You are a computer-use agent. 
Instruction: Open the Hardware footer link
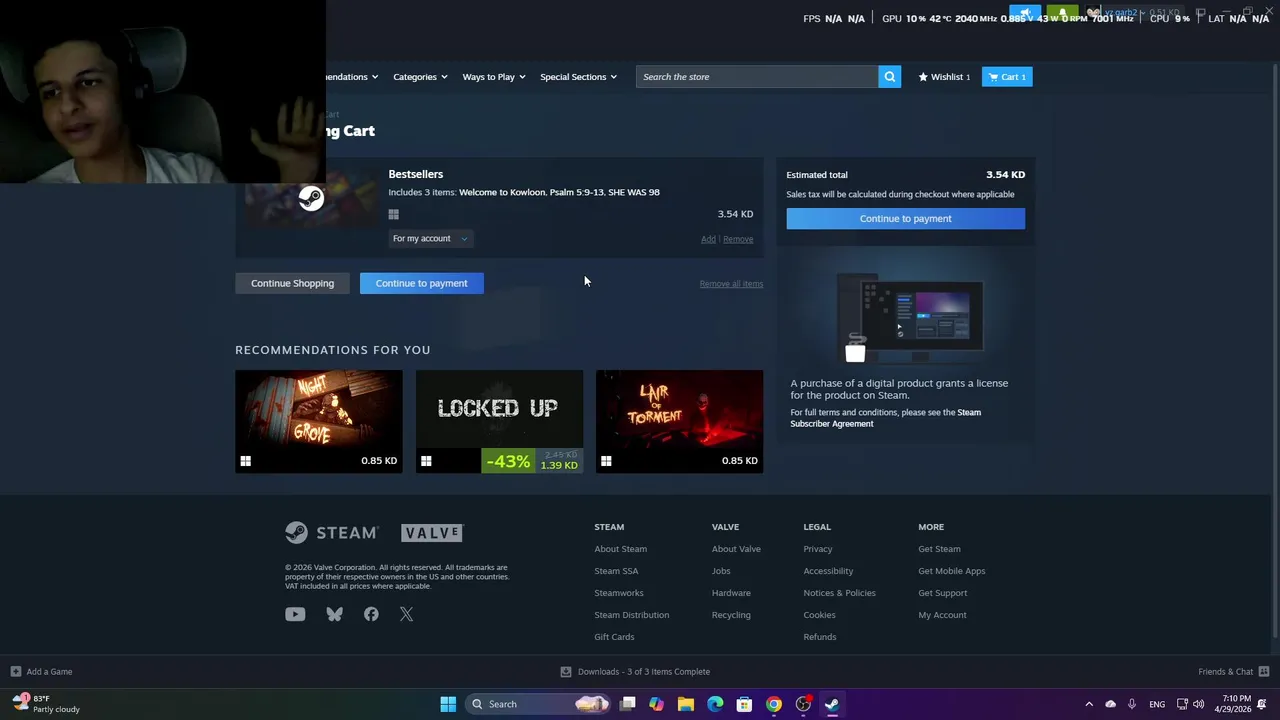point(731,593)
